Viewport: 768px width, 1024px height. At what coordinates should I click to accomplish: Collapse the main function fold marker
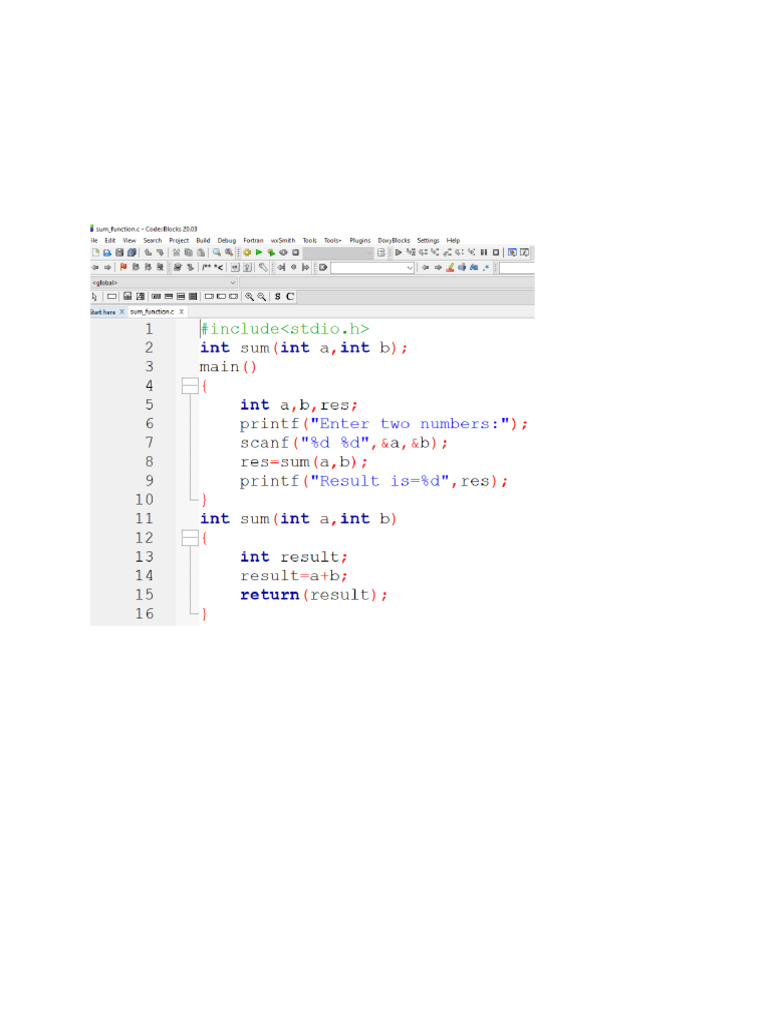(190, 386)
